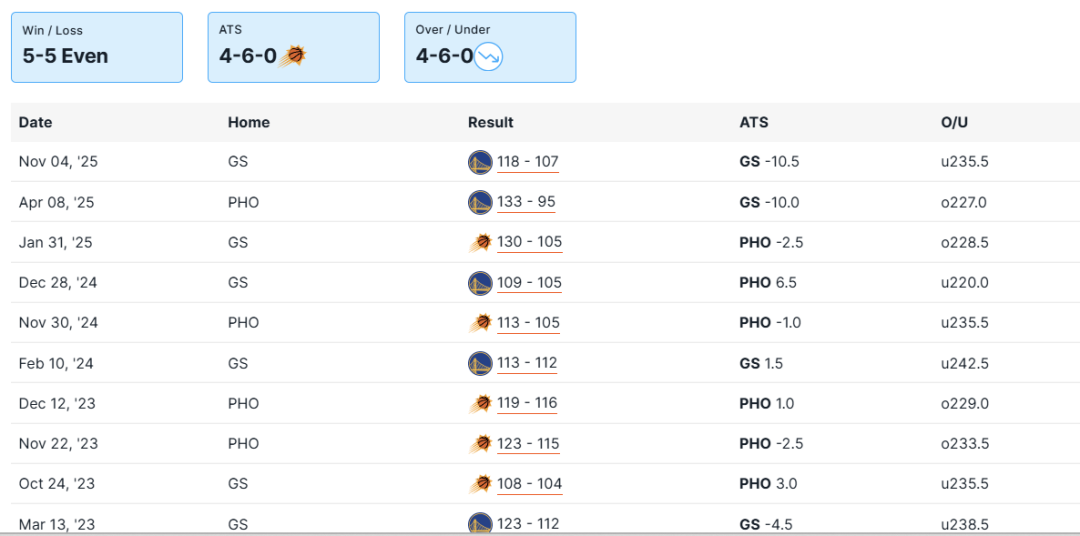Open the 113 - 112 game result
The width and height of the screenshot is (1080, 536).
tap(527, 363)
